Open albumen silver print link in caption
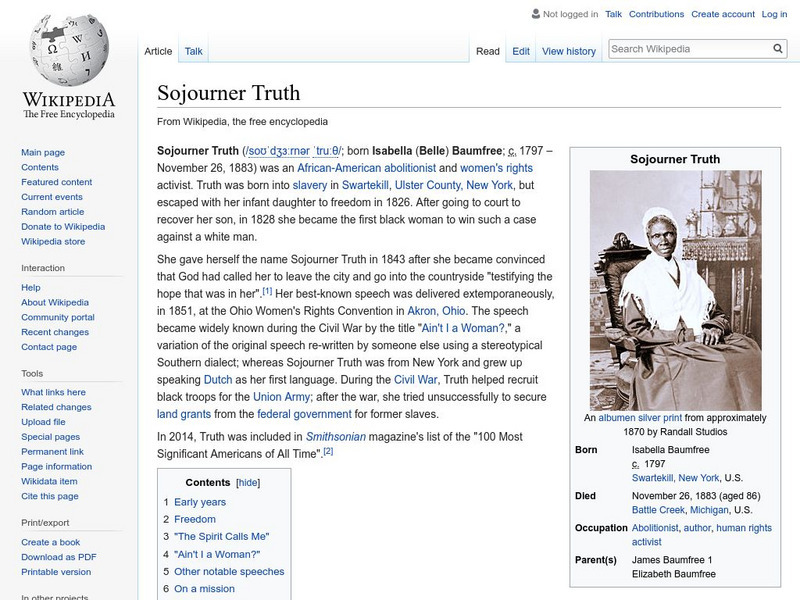The height and width of the screenshot is (600, 800). [x=640, y=418]
